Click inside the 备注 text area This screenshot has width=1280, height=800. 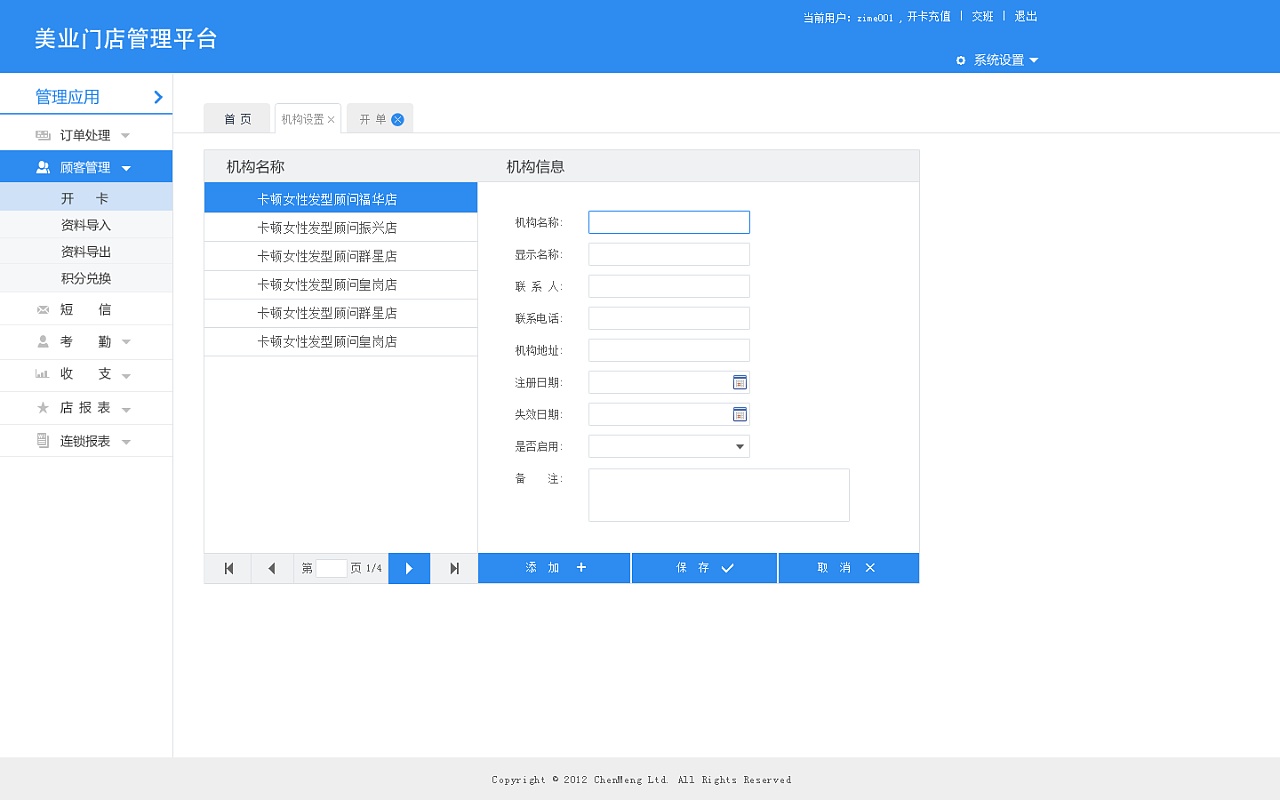coord(719,495)
